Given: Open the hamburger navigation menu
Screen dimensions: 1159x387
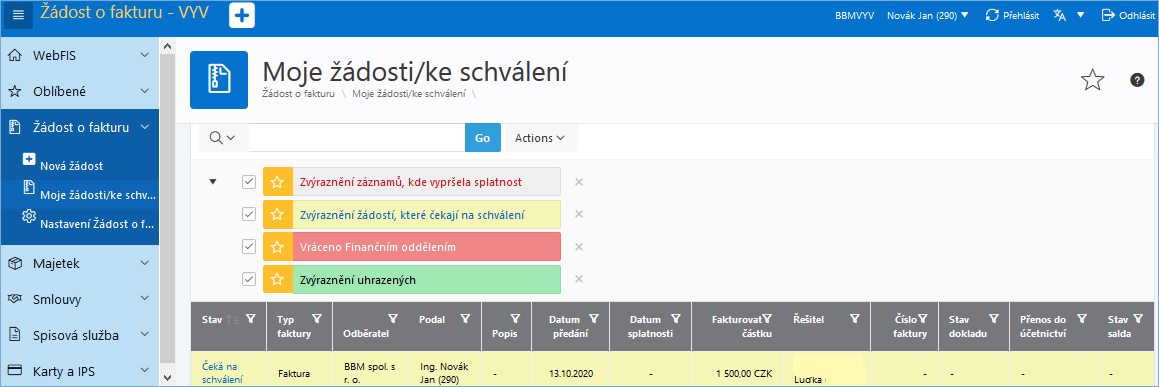Looking at the screenshot, I should (19, 15).
